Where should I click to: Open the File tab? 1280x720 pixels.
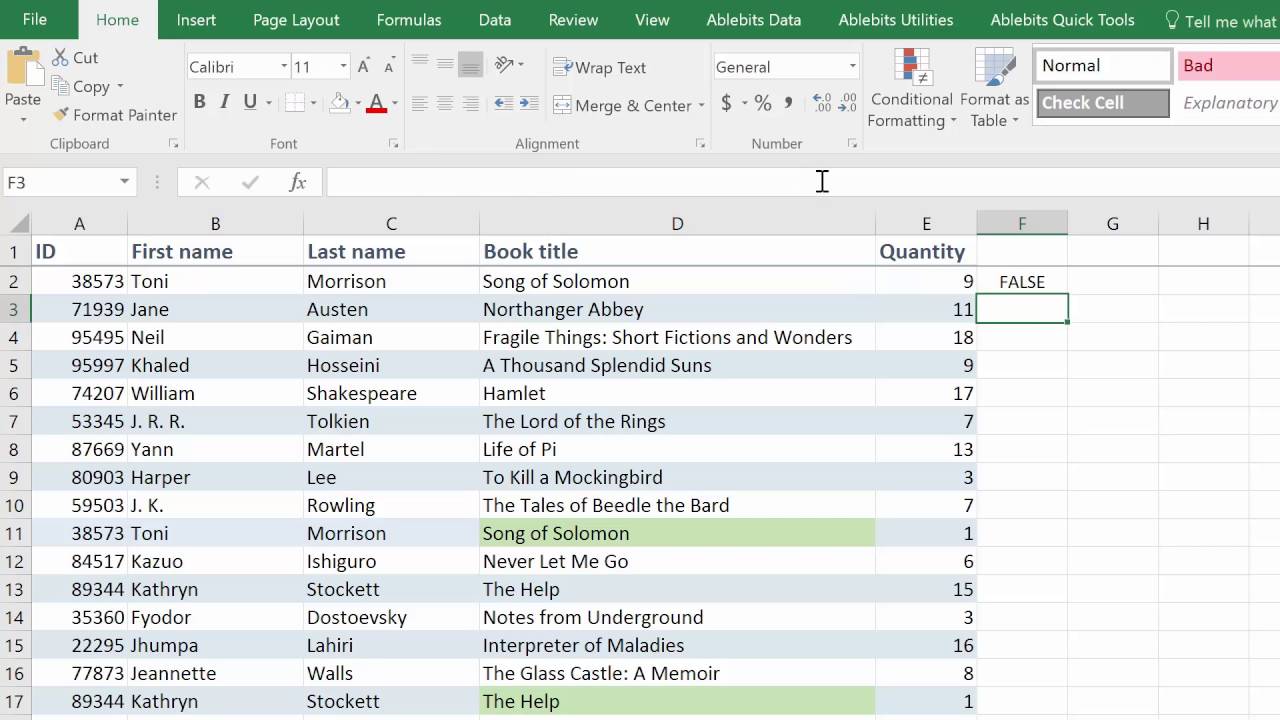click(35, 20)
